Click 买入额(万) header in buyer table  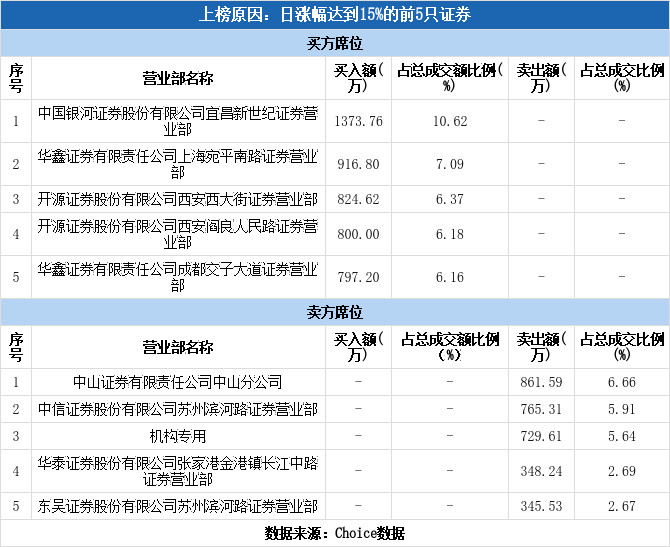click(x=359, y=78)
